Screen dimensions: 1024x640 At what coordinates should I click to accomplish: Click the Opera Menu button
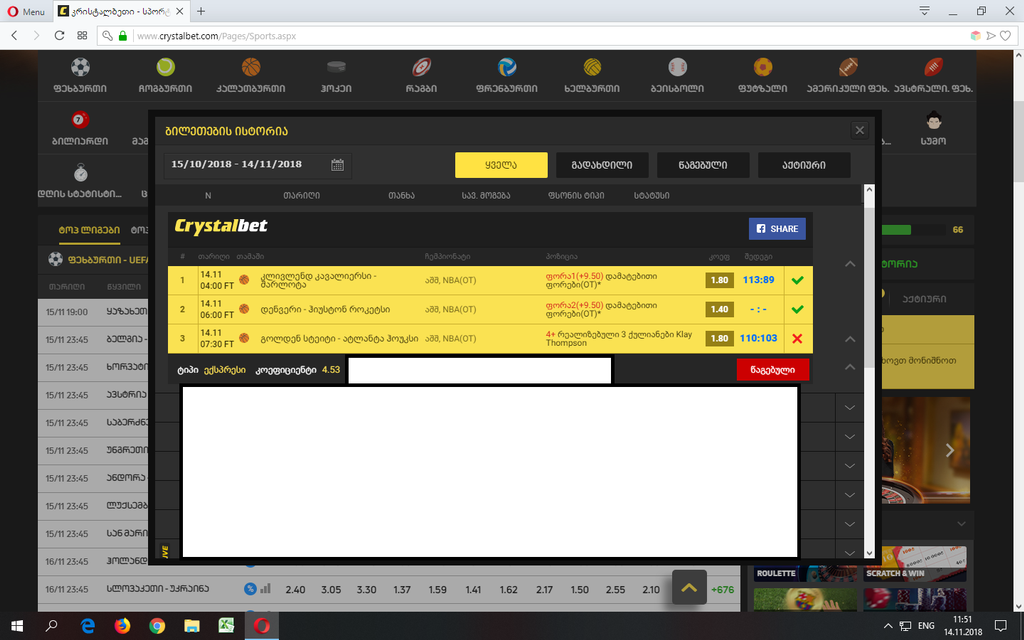coord(26,11)
